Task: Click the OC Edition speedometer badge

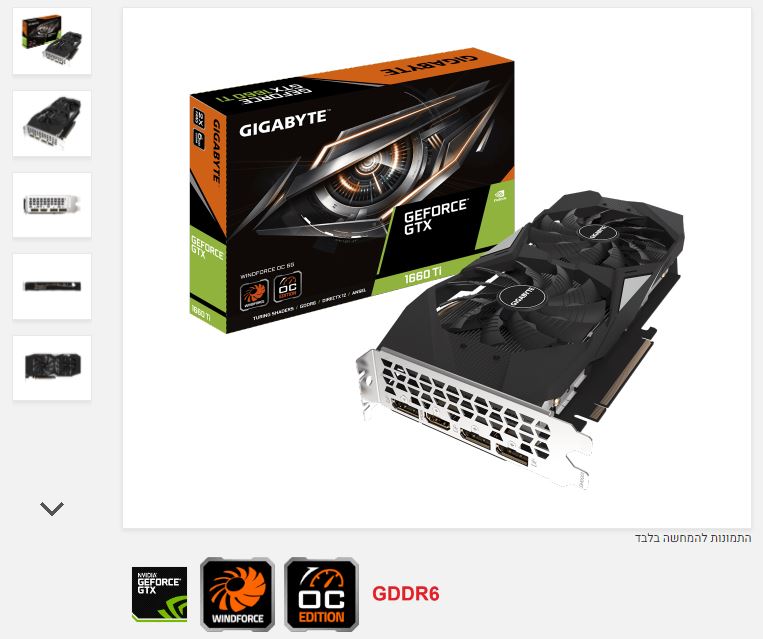Action: coord(321,594)
